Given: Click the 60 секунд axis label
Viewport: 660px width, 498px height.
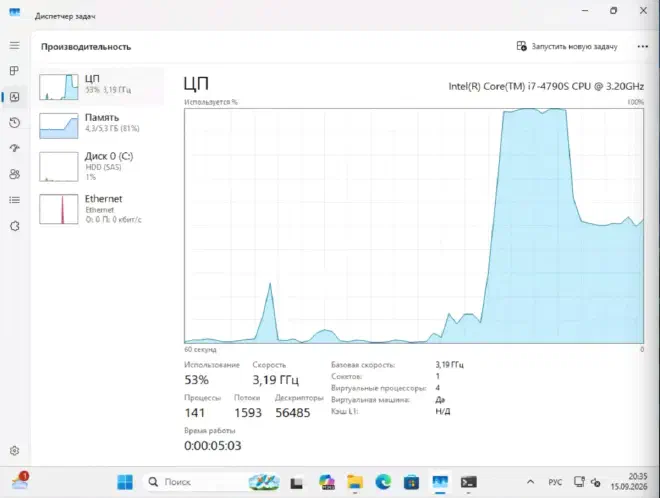Looking at the screenshot, I should coord(200,350).
